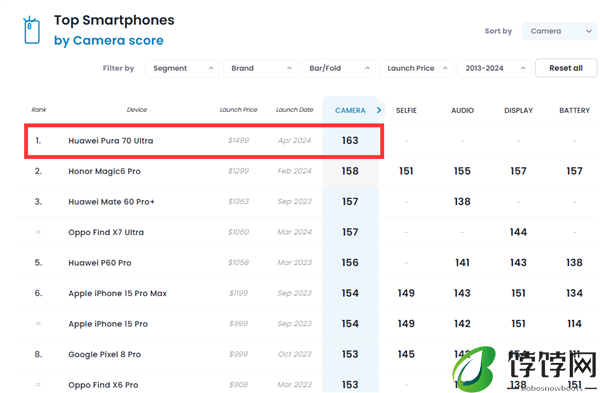Click selfie score 145 for Google Pixel 8 Pro

[406, 354]
